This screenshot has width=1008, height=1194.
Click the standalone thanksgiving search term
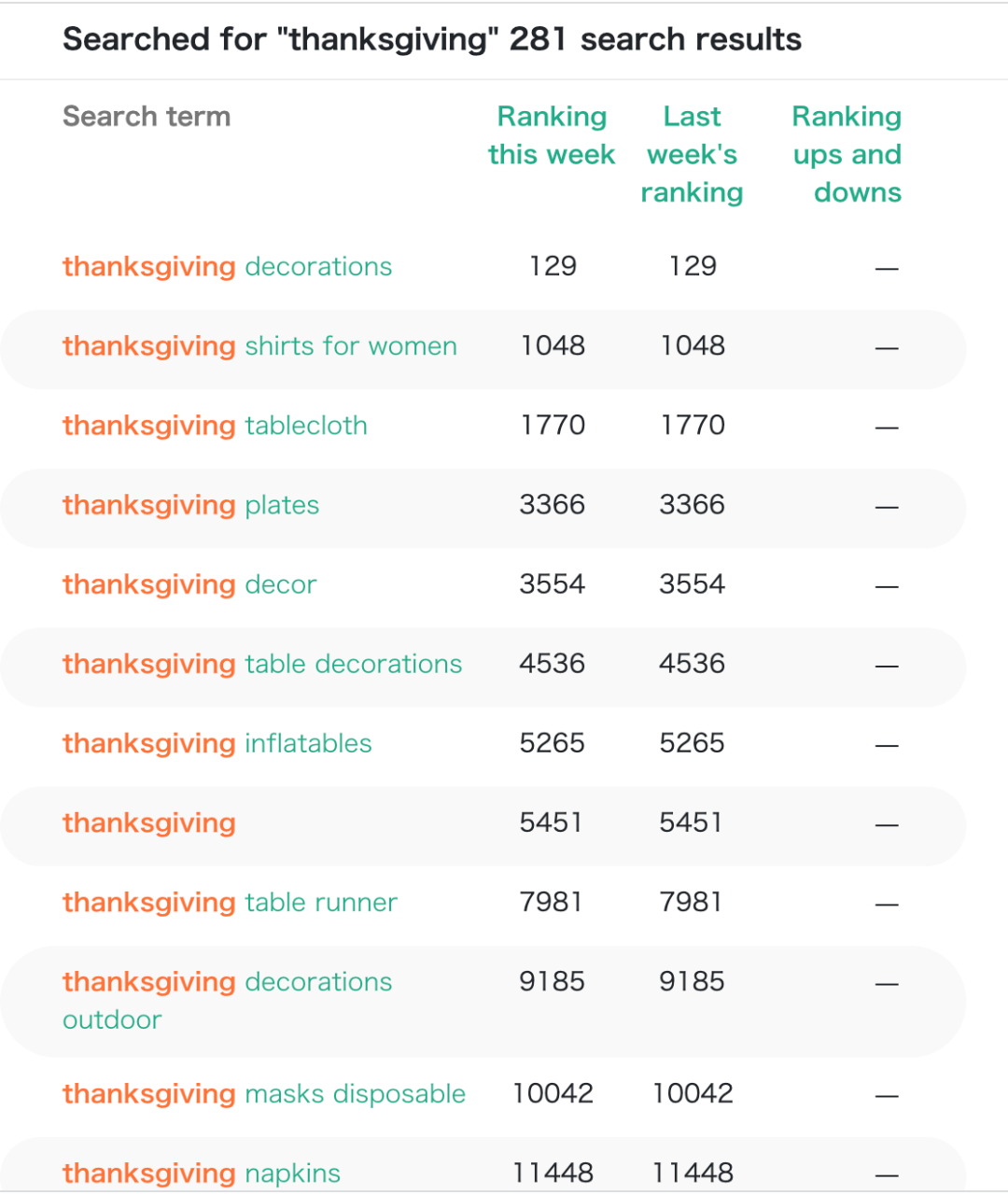149,823
